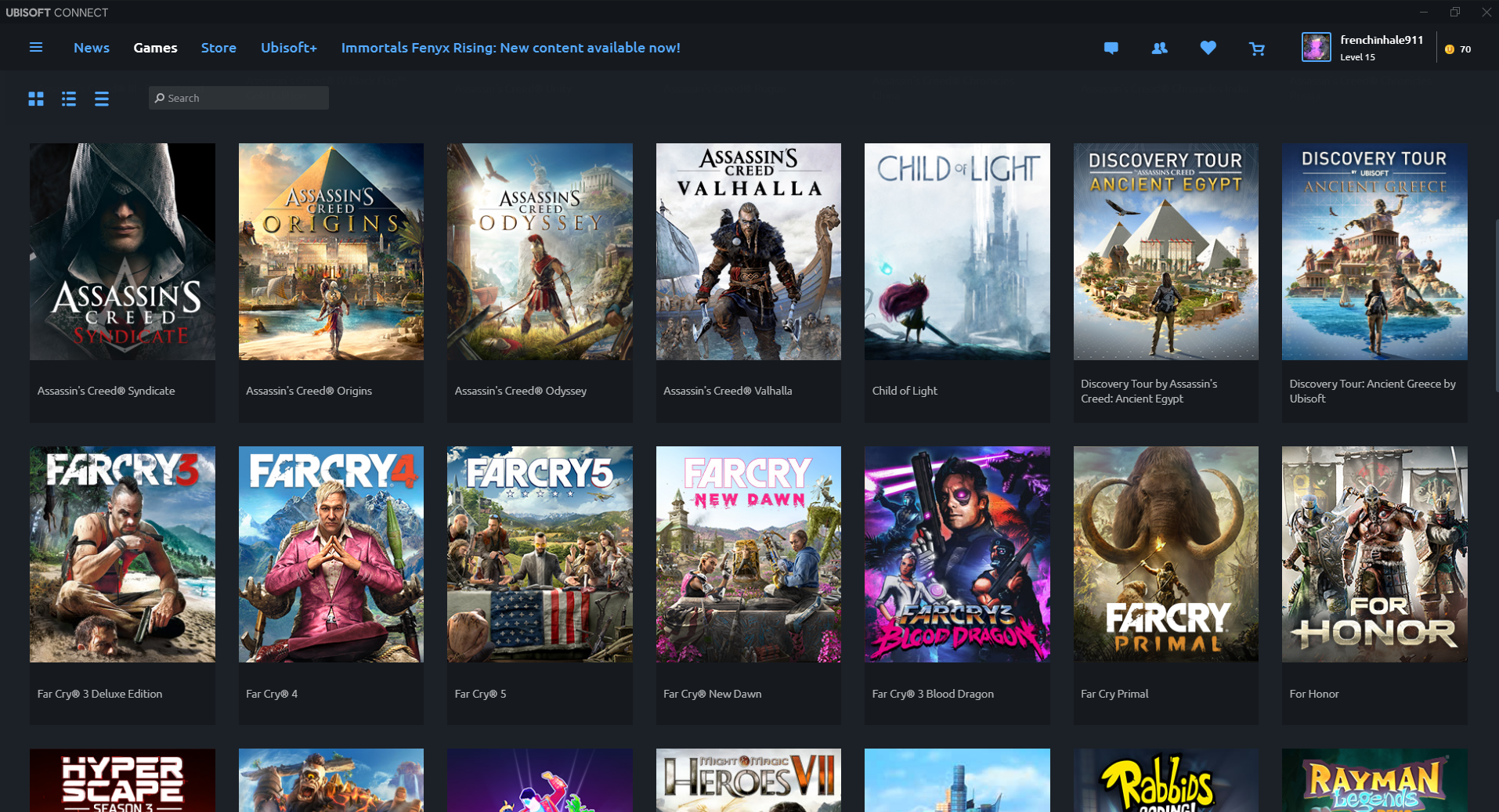Click the "Level 15" profile text
This screenshot has width=1499, height=812.
[1357, 57]
